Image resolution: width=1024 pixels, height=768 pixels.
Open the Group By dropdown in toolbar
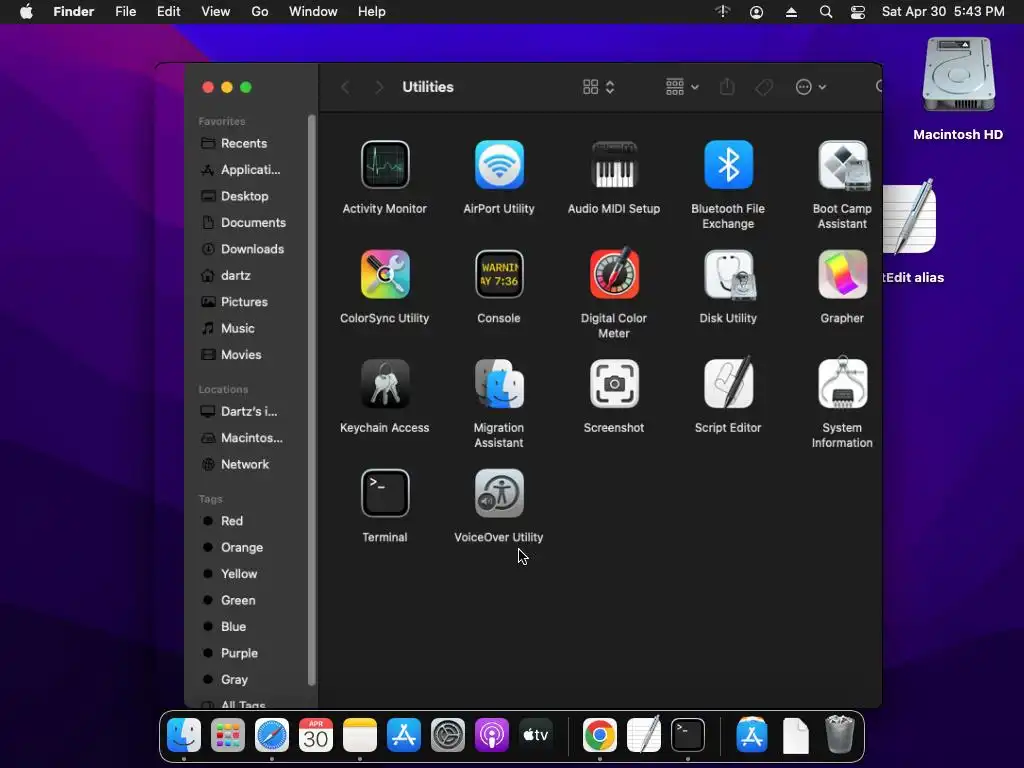click(x=682, y=87)
